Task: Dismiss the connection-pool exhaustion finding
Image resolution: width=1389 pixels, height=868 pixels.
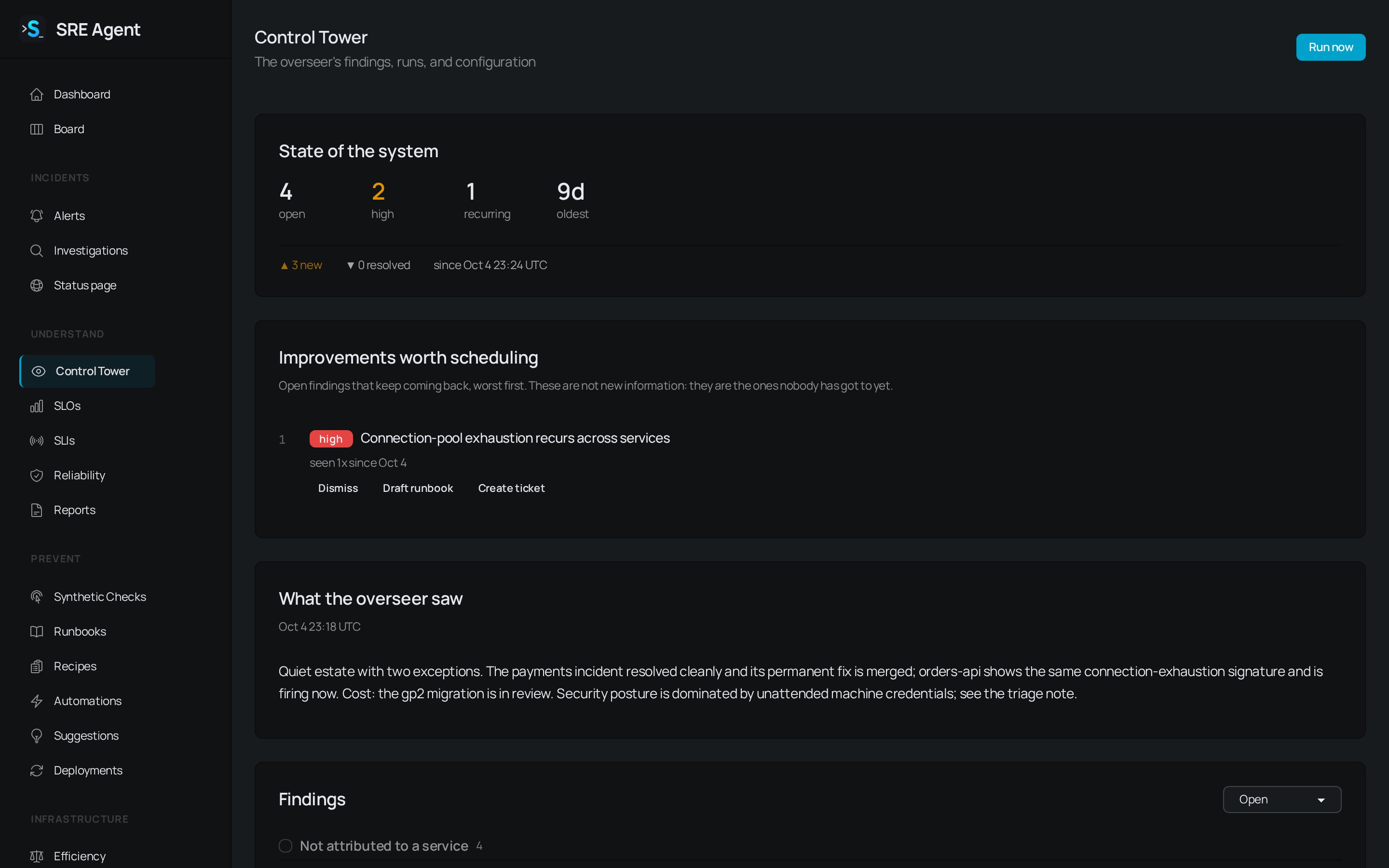Action: (x=338, y=488)
